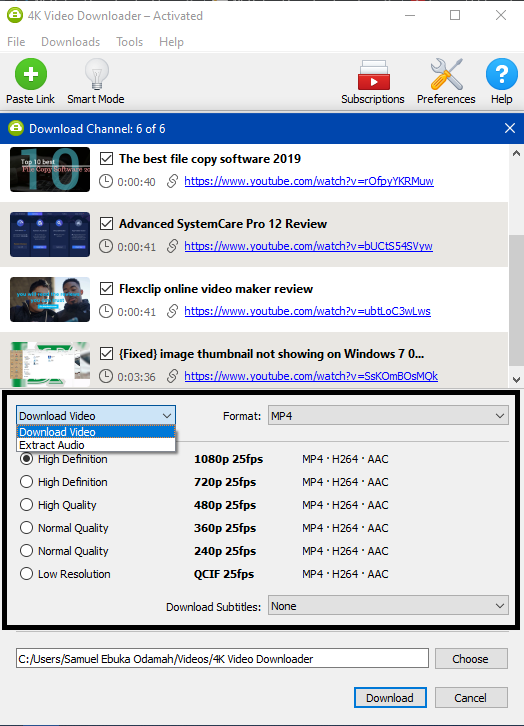Click the Choose folder button
Image resolution: width=524 pixels, height=726 pixels.
[x=471, y=658]
